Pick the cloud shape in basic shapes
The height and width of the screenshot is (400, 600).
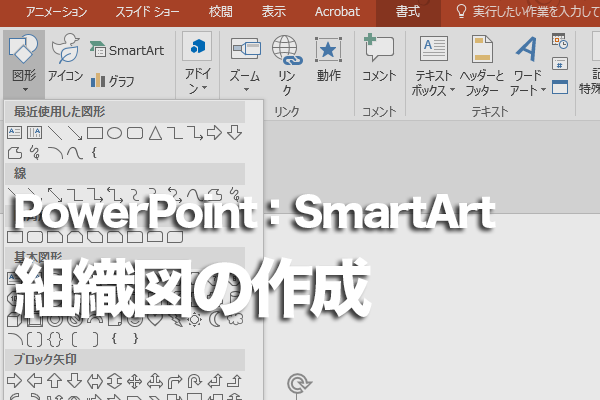(235, 318)
